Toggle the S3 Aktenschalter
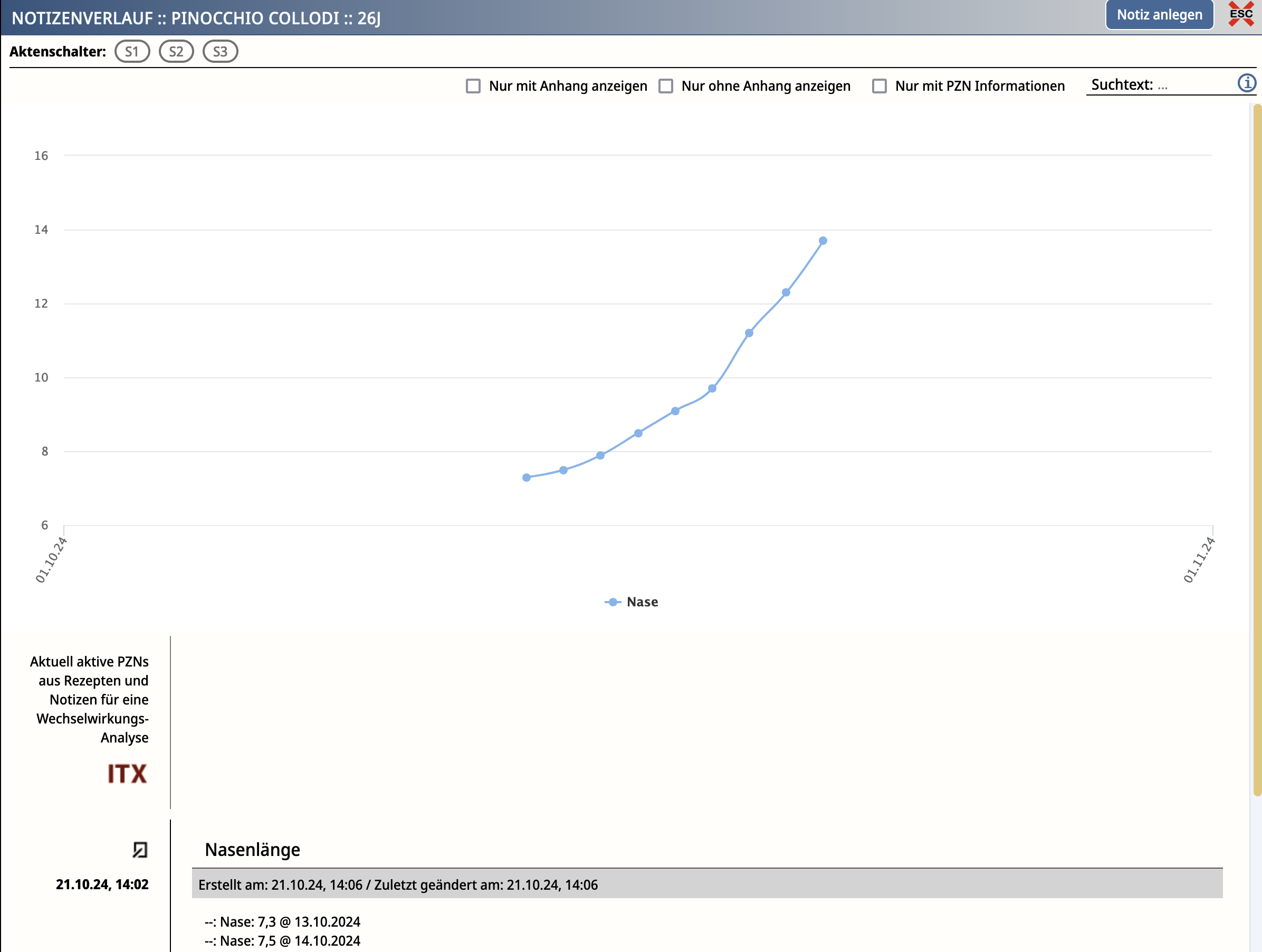Image resolution: width=1262 pixels, height=952 pixels. click(x=220, y=52)
